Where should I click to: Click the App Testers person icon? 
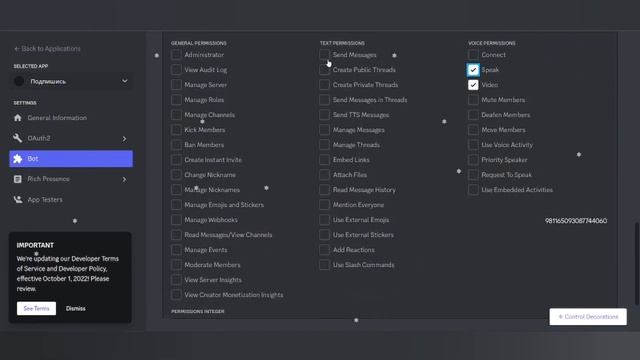click(18, 200)
